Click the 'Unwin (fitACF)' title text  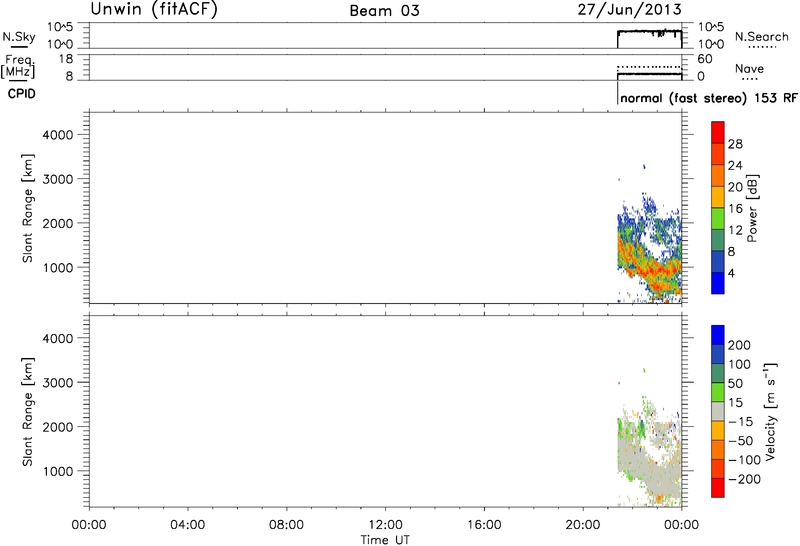click(154, 9)
